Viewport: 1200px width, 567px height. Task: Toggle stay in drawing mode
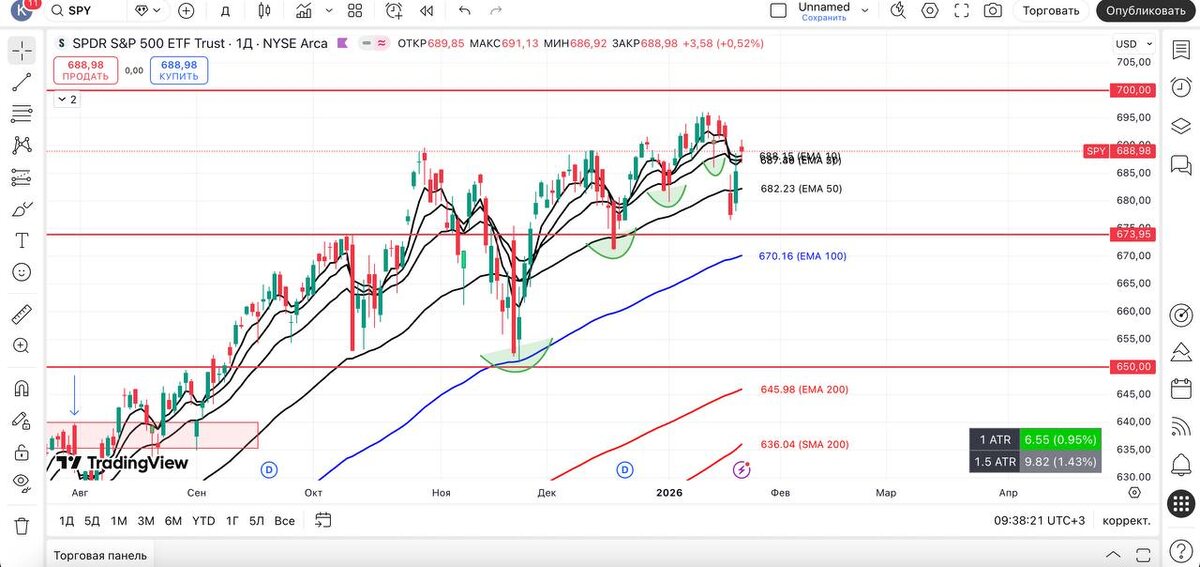tap(22, 420)
